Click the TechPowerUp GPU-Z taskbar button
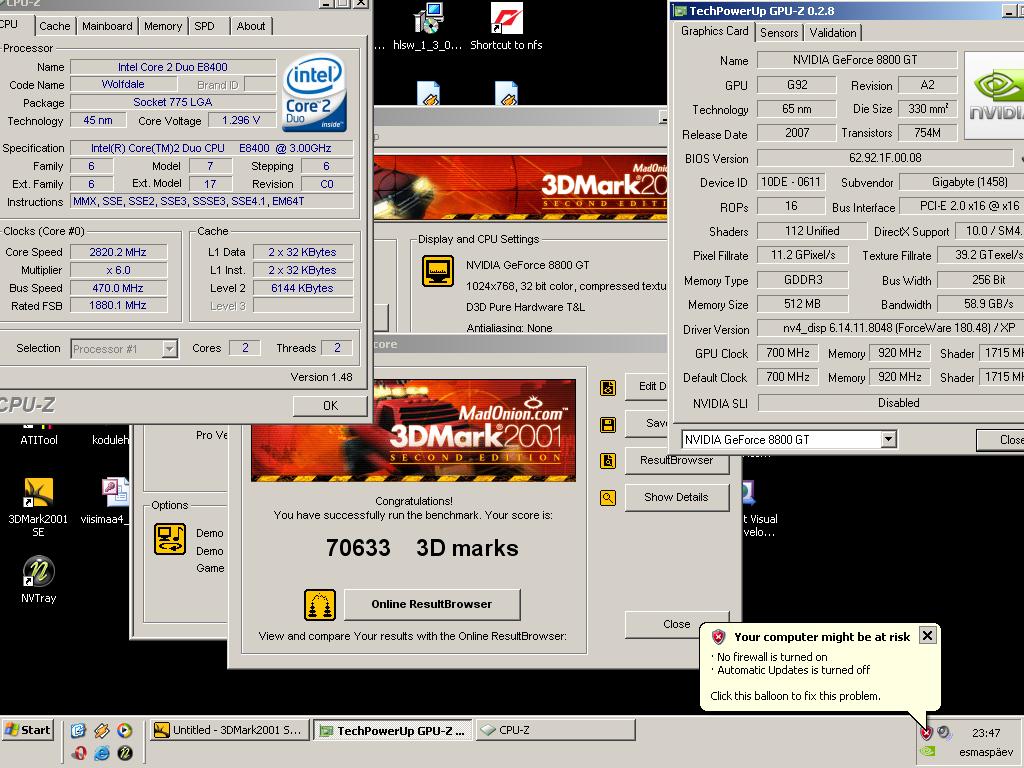This screenshot has width=1024, height=768. point(393,730)
